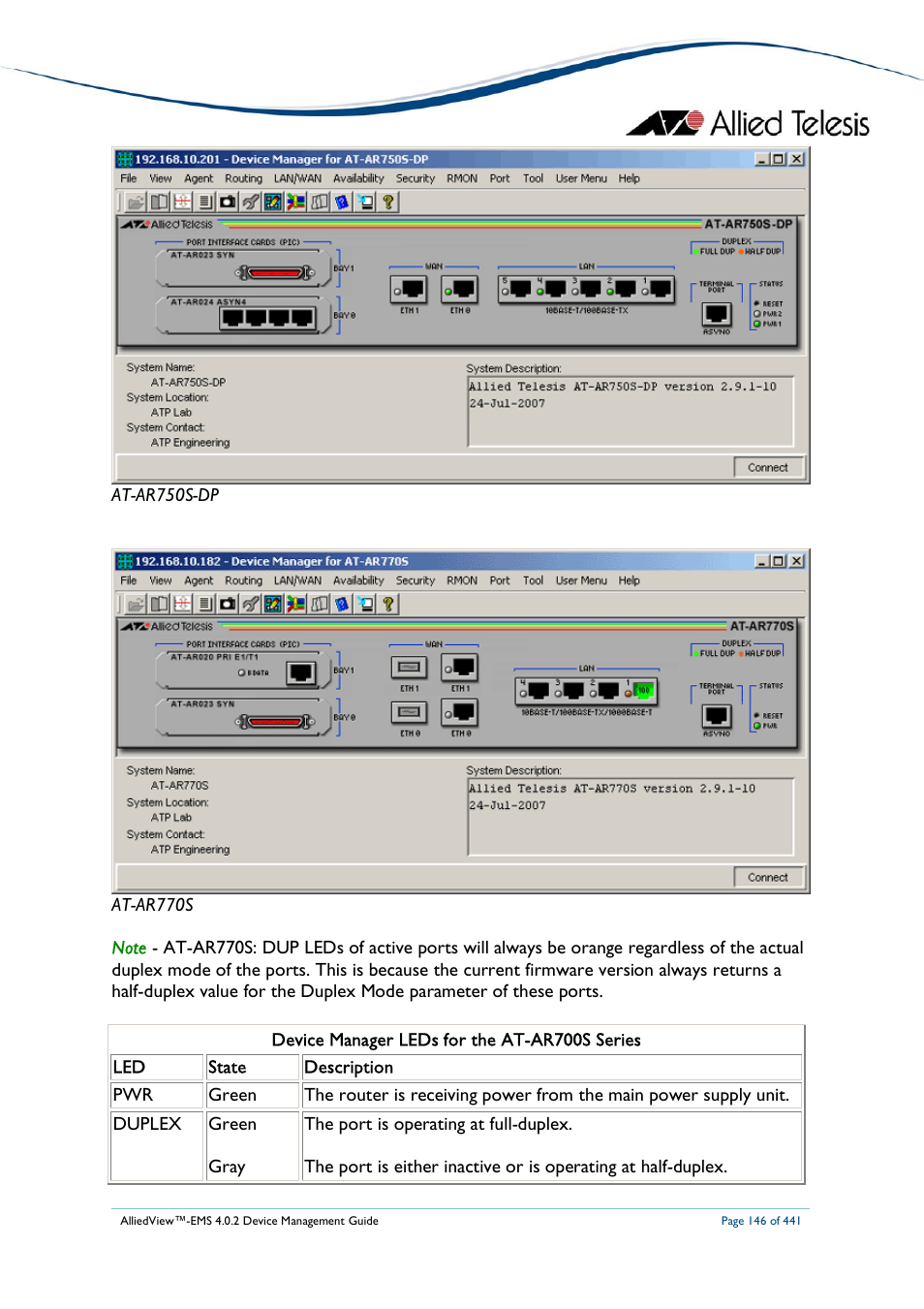Open the Help menu in AT-AR770S window
Viewport: 924px width, 1309px height.
(x=630, y=580)
